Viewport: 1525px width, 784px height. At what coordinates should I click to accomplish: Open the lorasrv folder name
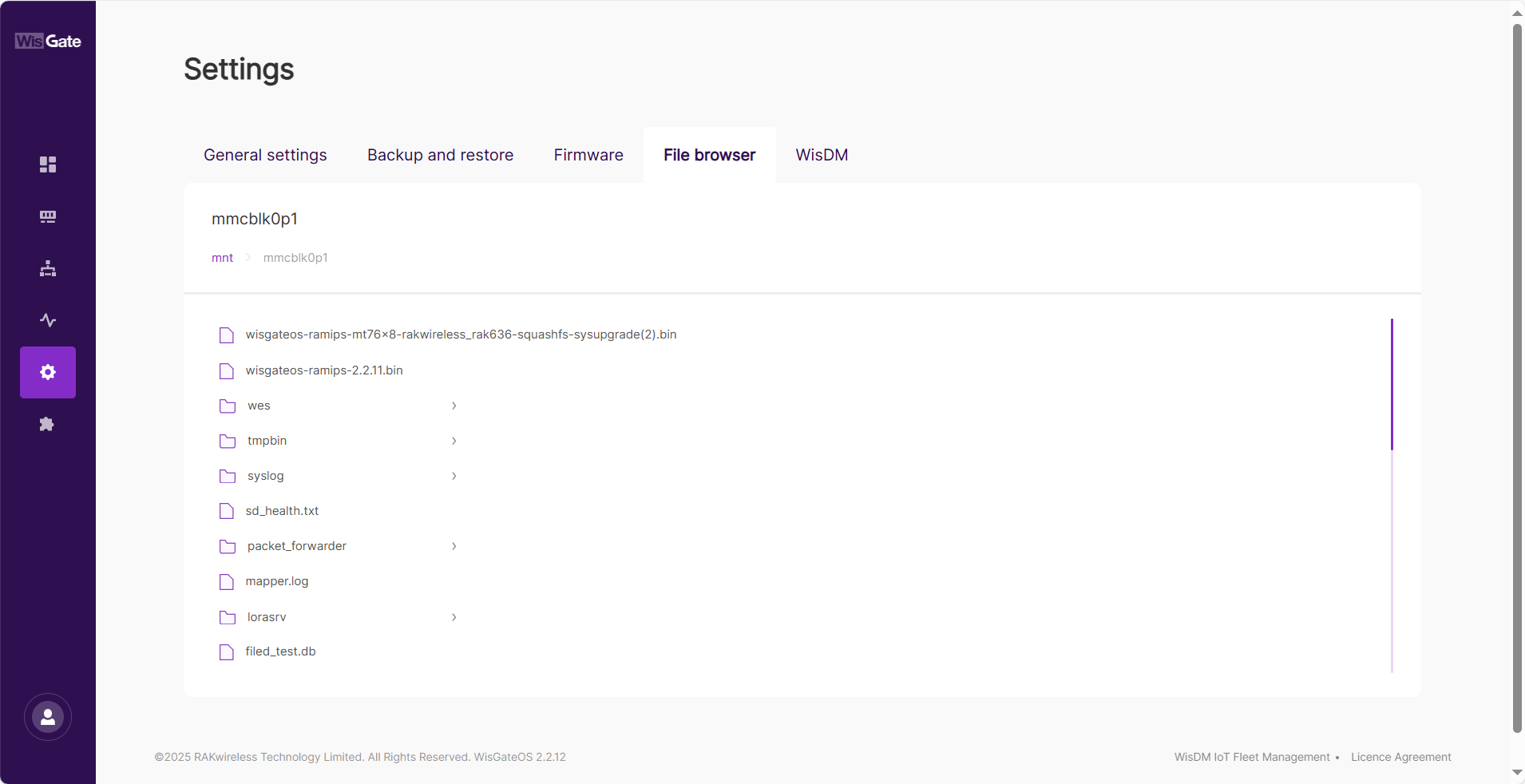pos(267,617)
